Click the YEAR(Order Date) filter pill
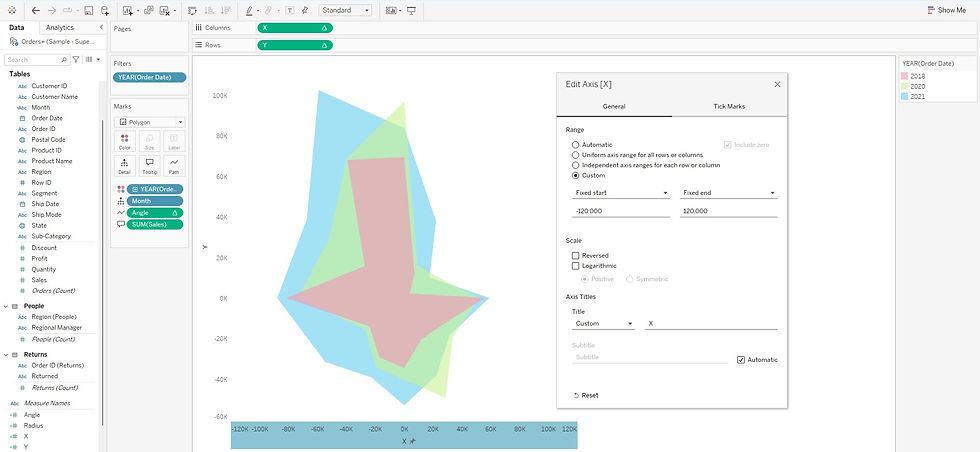980x452 pixels. [149, 78]
